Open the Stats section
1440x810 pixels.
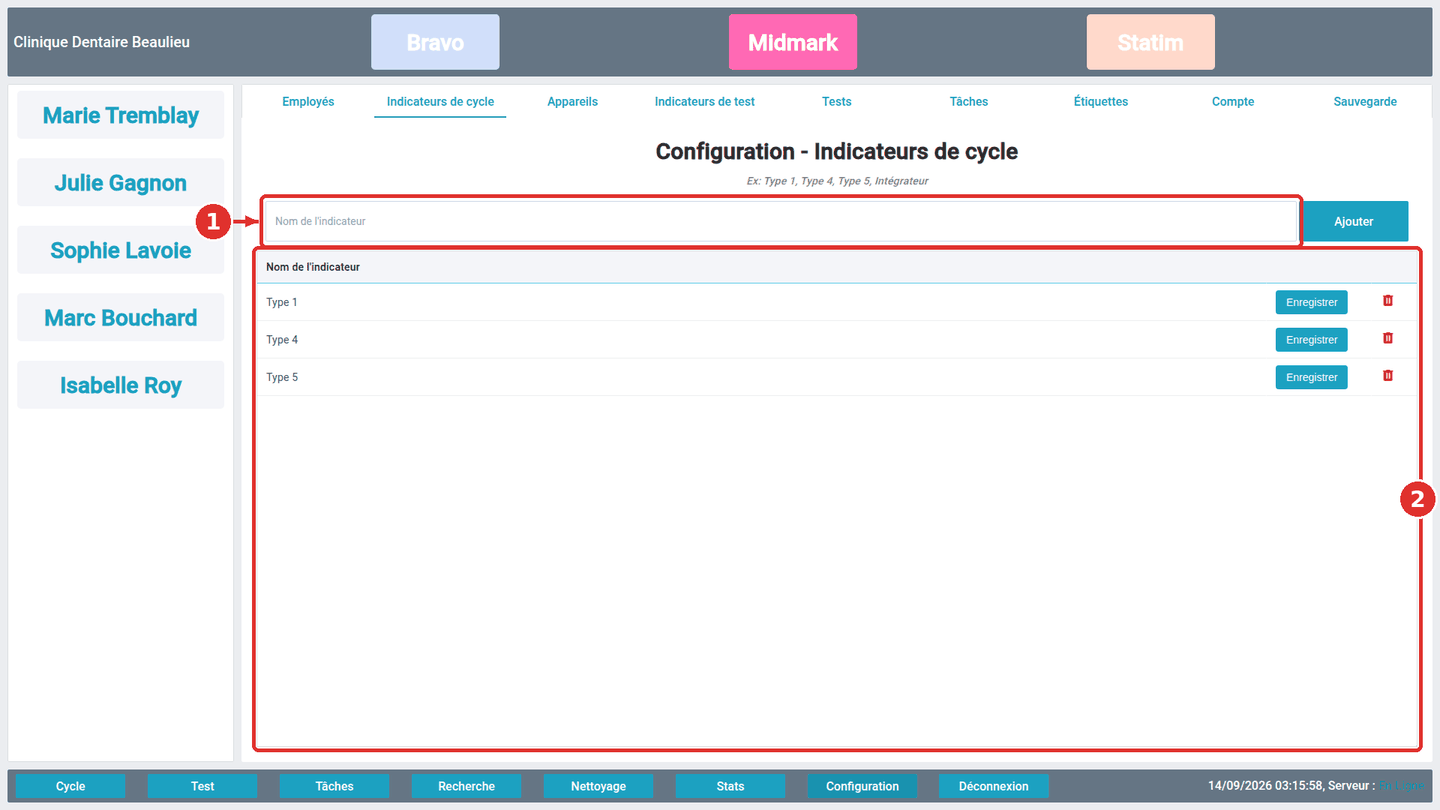pyautogui.click(x=731, y=786)
